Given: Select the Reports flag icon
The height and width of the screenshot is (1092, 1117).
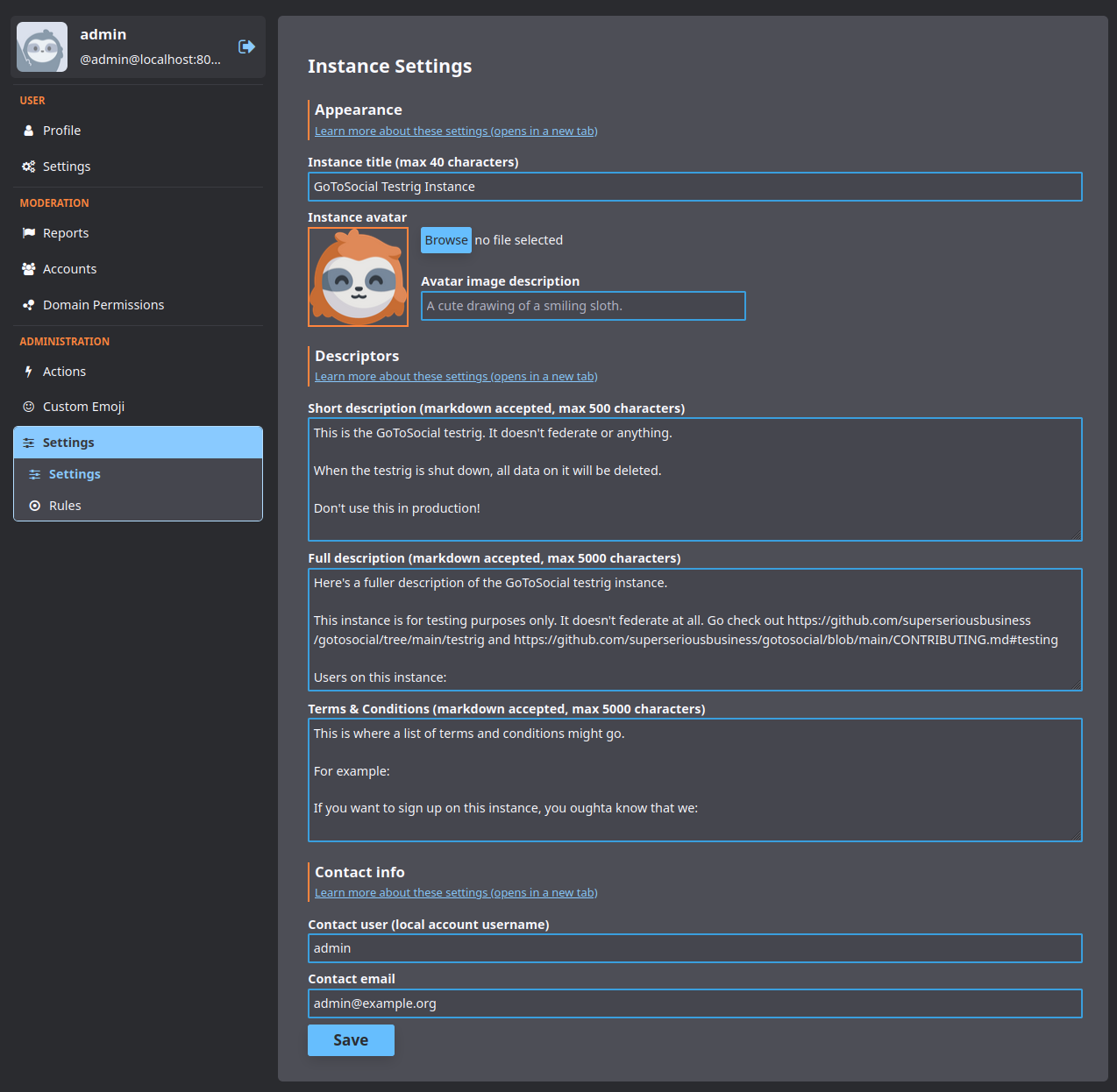Looking at the screenshot, I should pyautogui.click(x=29, y=232).
